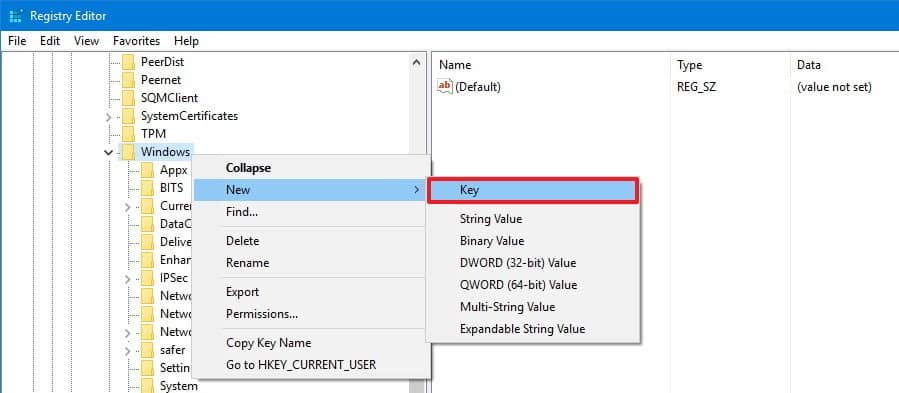Viewport: 899px width, 393px height.
Task: Open the New submenu arrow
Action: pyautogui.click(x=417, y=190)
